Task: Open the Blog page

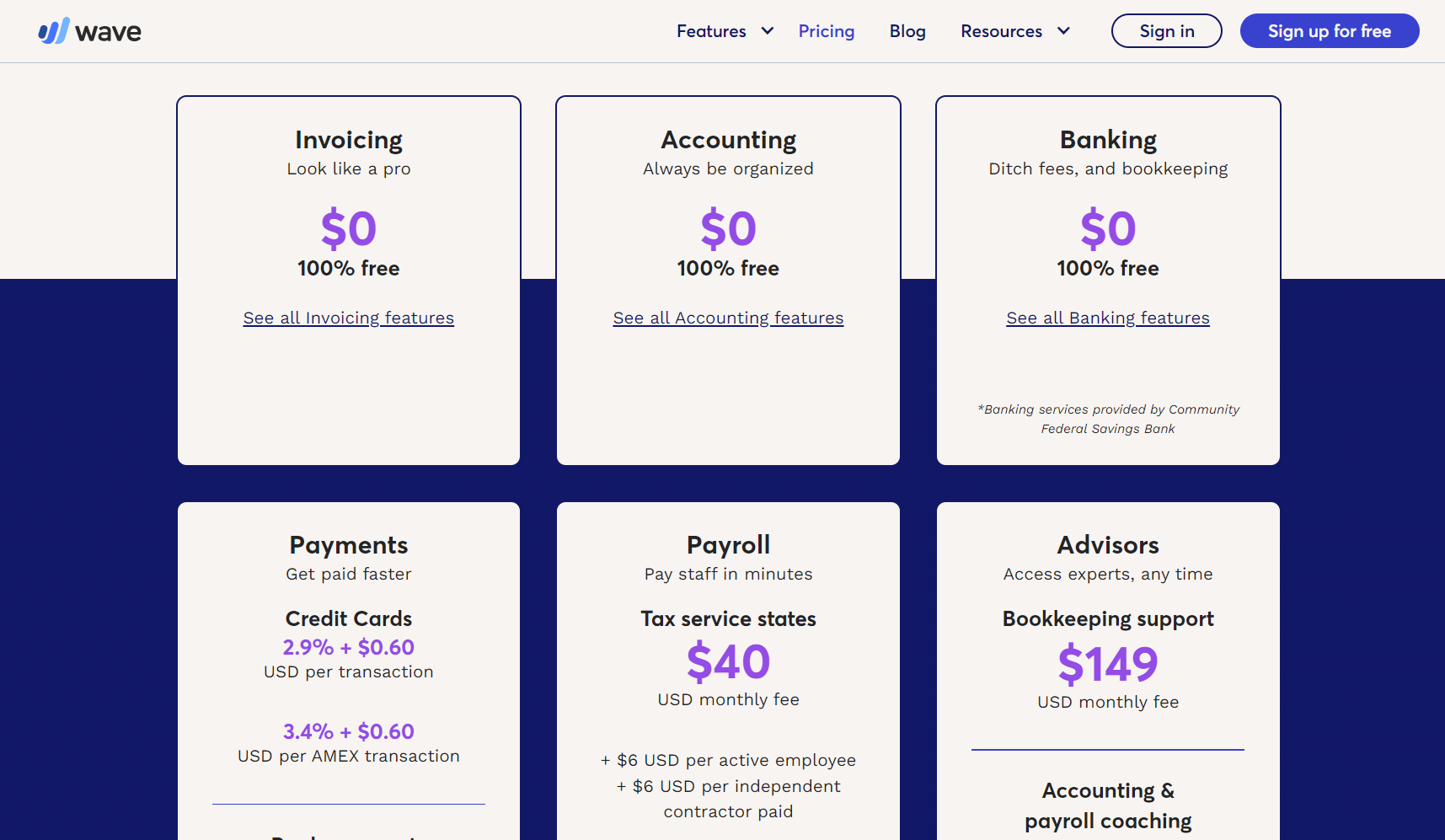Action: click(x=907, y=31)
